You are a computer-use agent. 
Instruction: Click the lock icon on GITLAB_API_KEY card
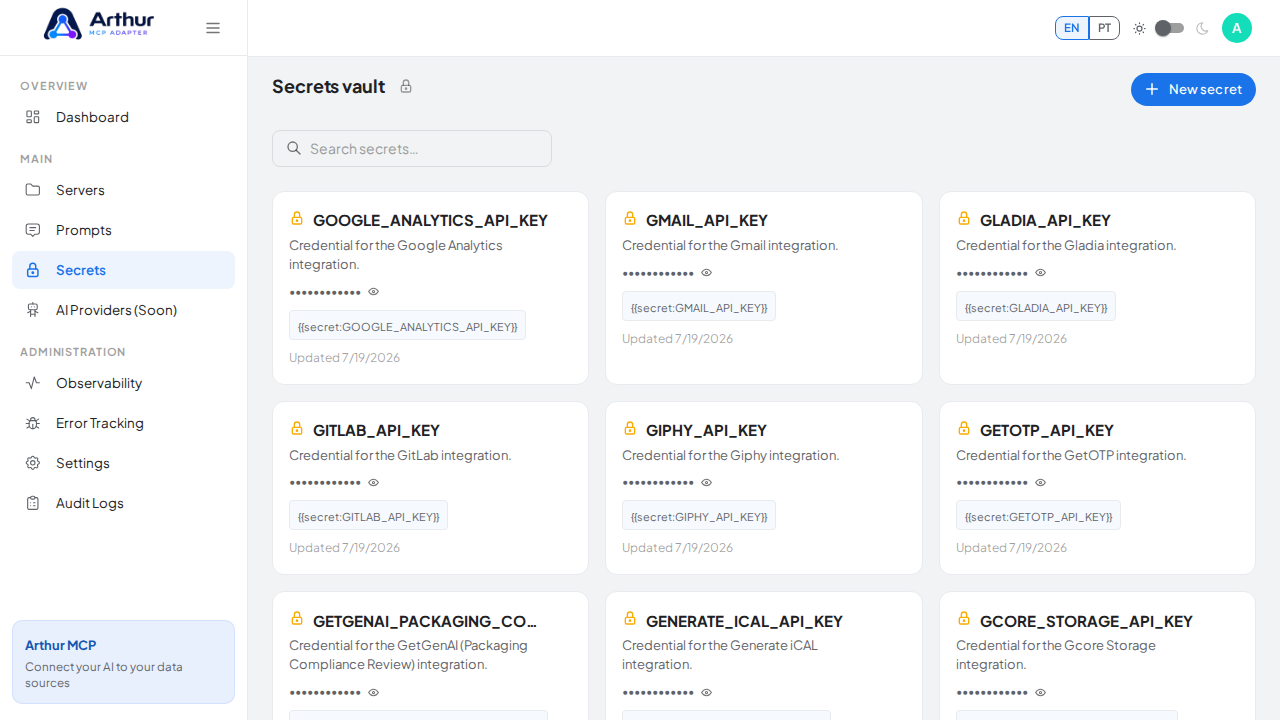tap(297, 428)
